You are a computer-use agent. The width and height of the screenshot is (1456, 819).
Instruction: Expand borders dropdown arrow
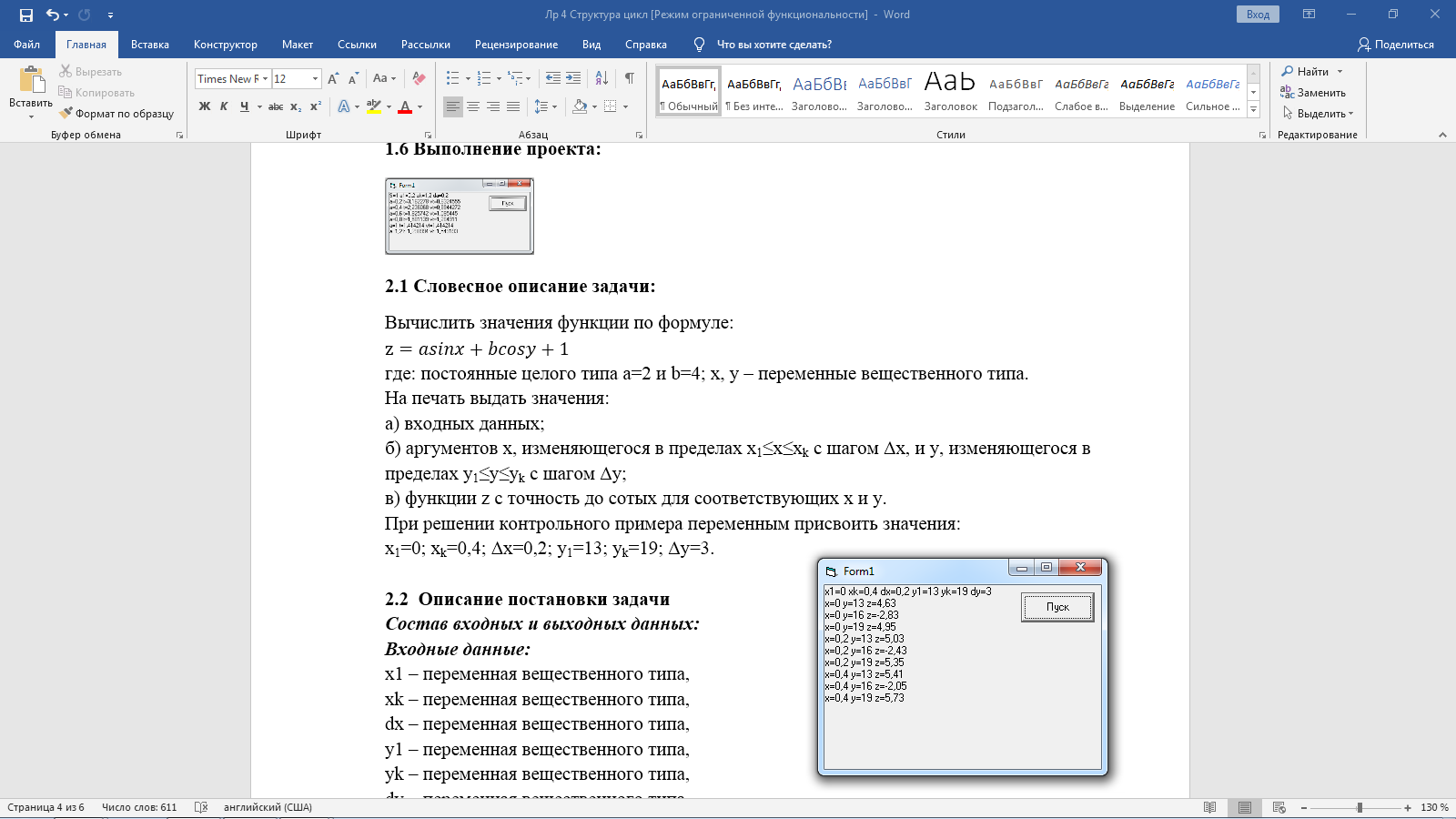click(625, 106)
